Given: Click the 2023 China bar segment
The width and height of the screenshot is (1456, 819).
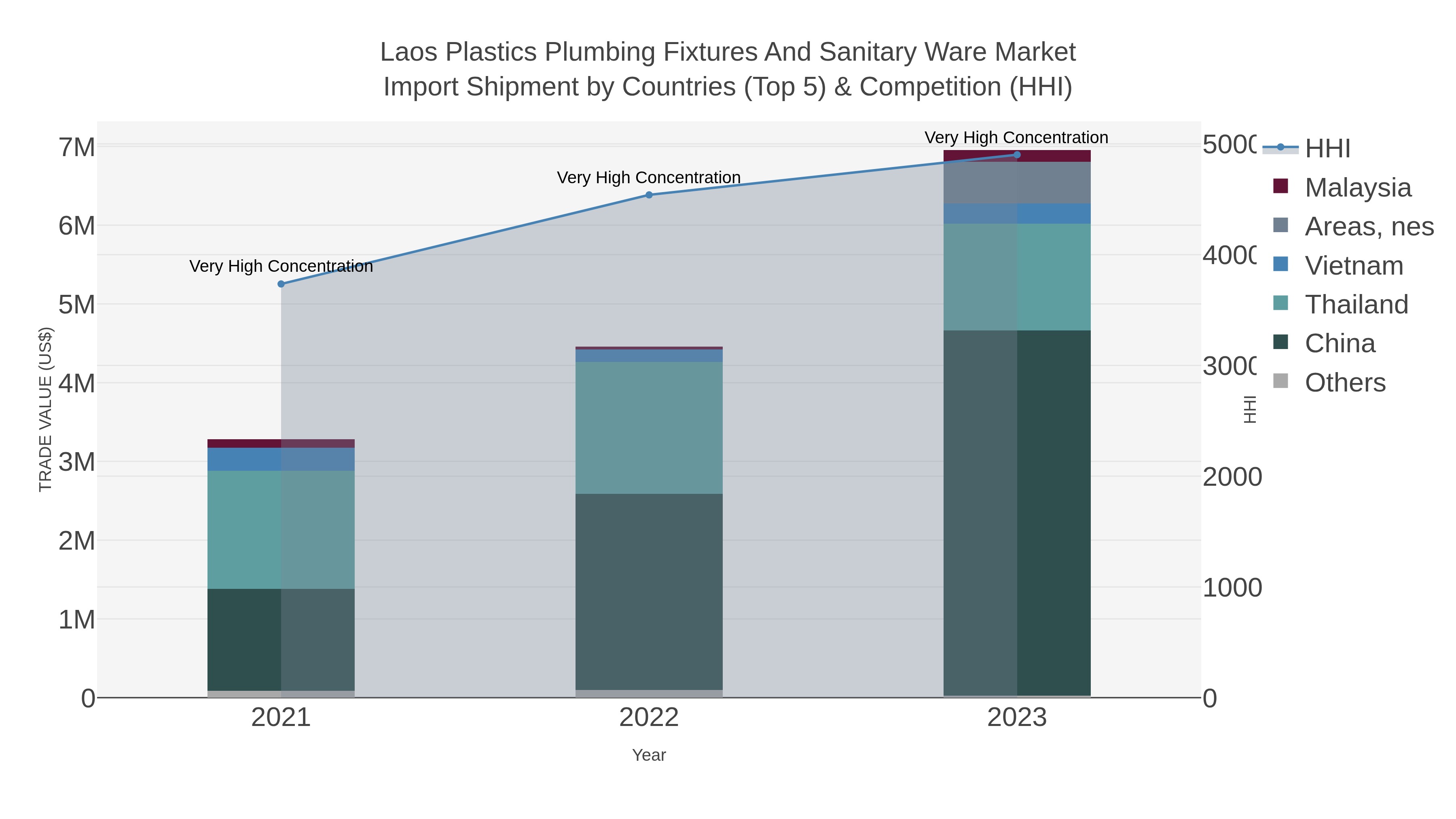Looking at the screenshot, I should (x=1017, y=513).
